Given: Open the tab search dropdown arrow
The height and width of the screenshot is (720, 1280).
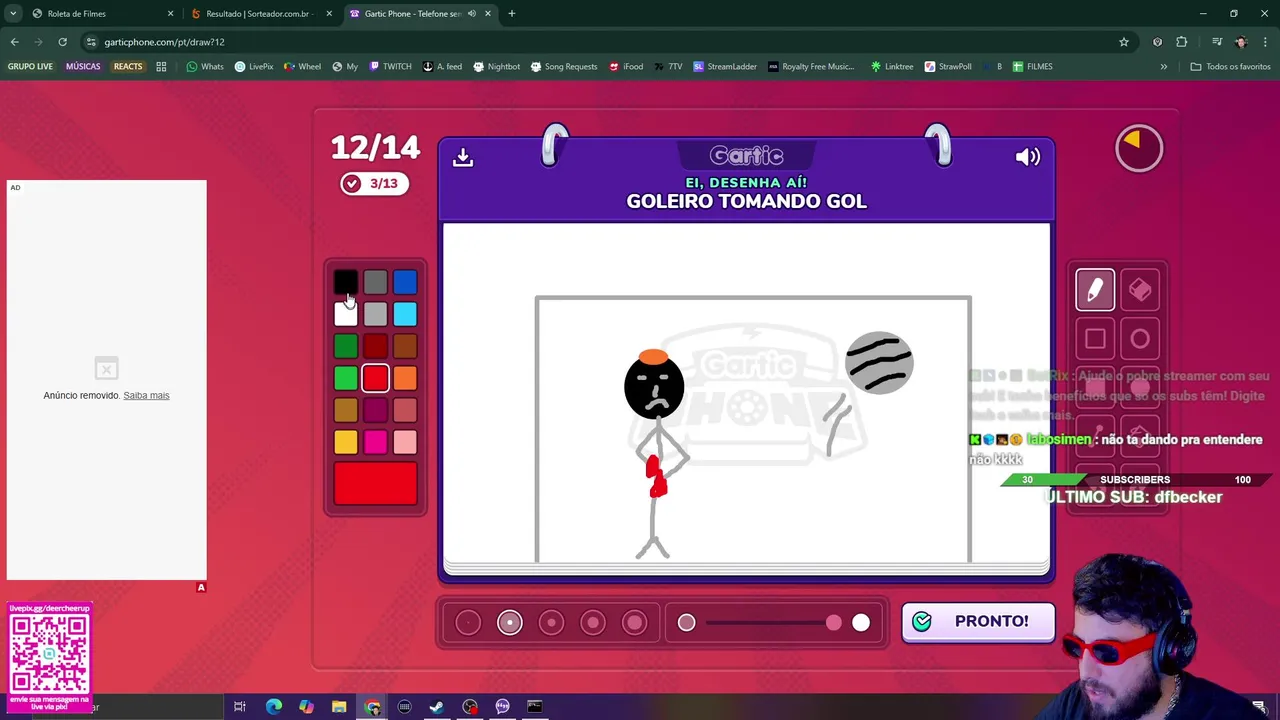Looking at the screenshot, I should point(13,14).
